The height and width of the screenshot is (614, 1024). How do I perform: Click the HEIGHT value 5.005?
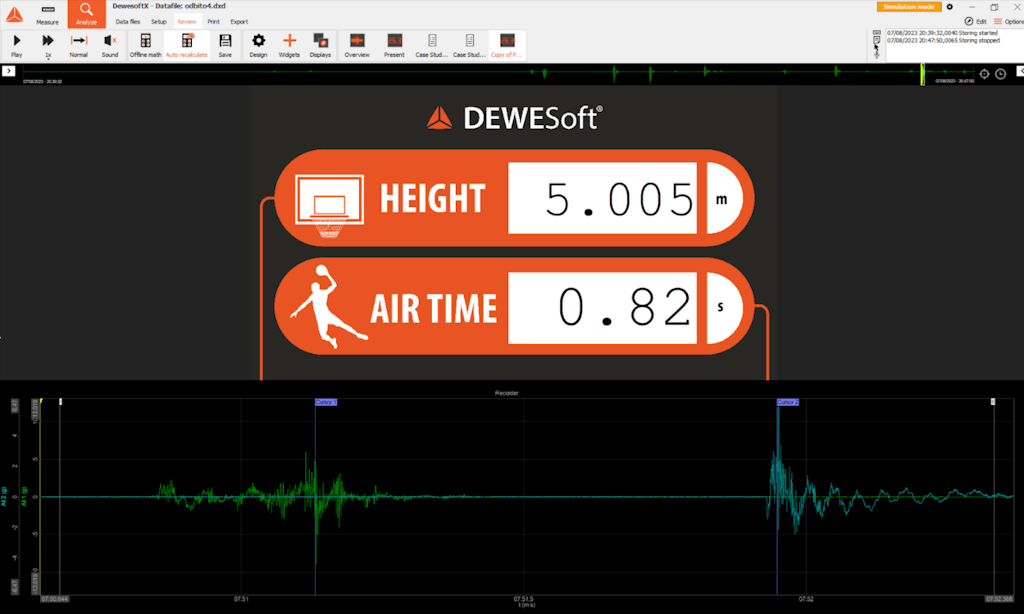(x=602, y=198)
